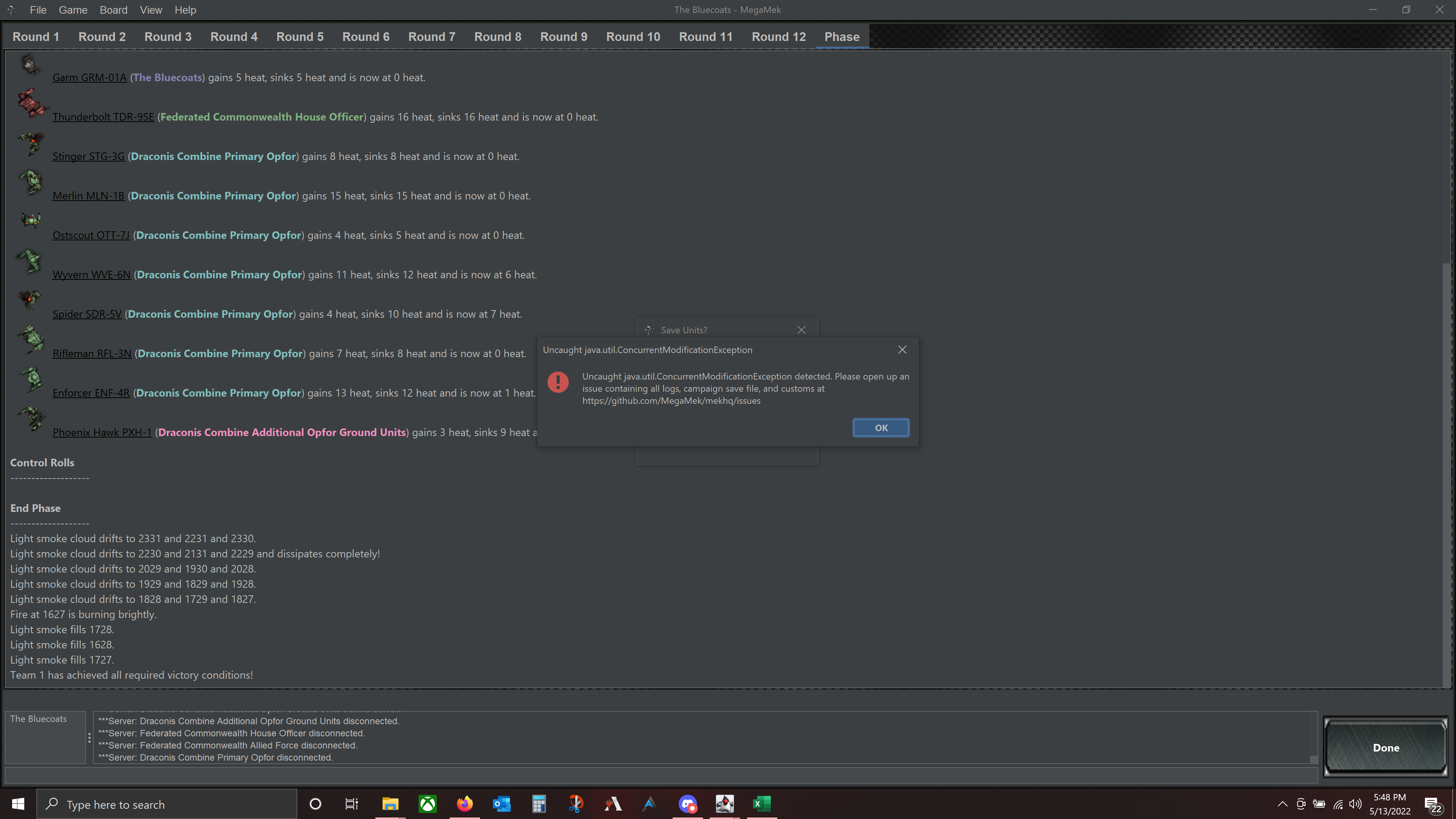This screenshot has height=819, width=1456.
Task: Click the Stinger mech sprite icon
Action: point(30,144)
